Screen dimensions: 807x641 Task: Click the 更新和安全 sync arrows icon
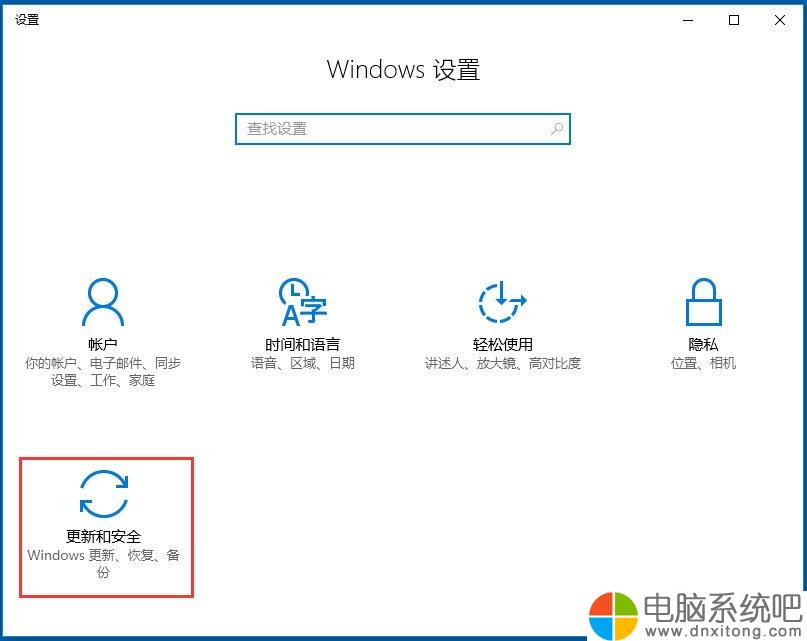coord(104,494)
